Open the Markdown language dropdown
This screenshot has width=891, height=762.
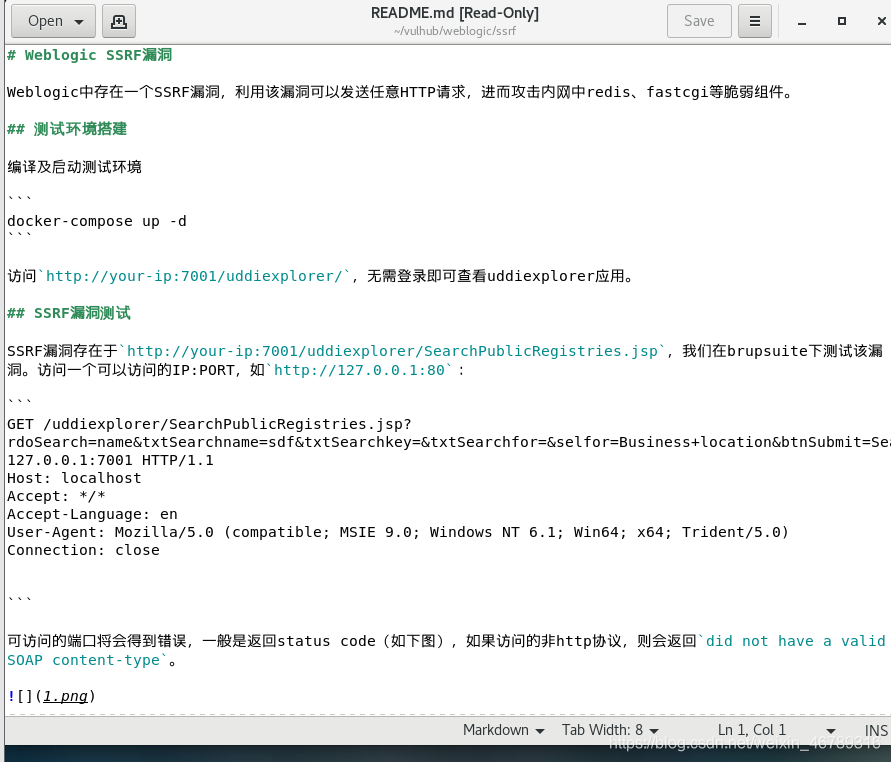pos(503,730)
